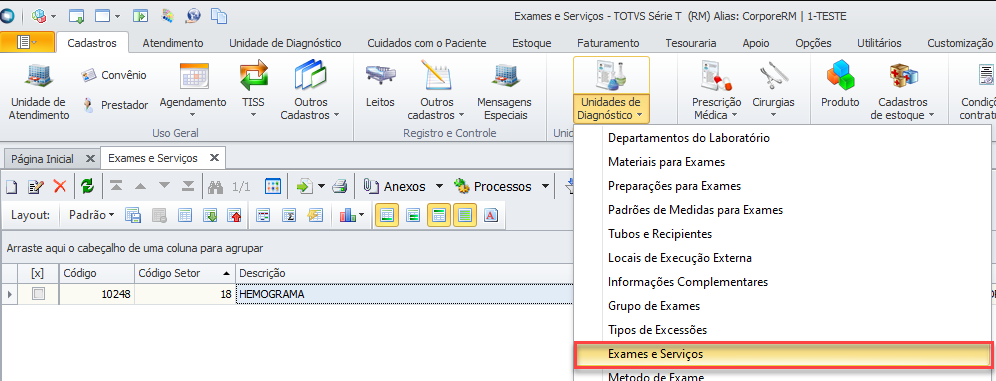Sort by Código Setor column header
Image resolution: width=996 pixels, height=381 pixels.
pyautogui.click(x=185, y=273)
